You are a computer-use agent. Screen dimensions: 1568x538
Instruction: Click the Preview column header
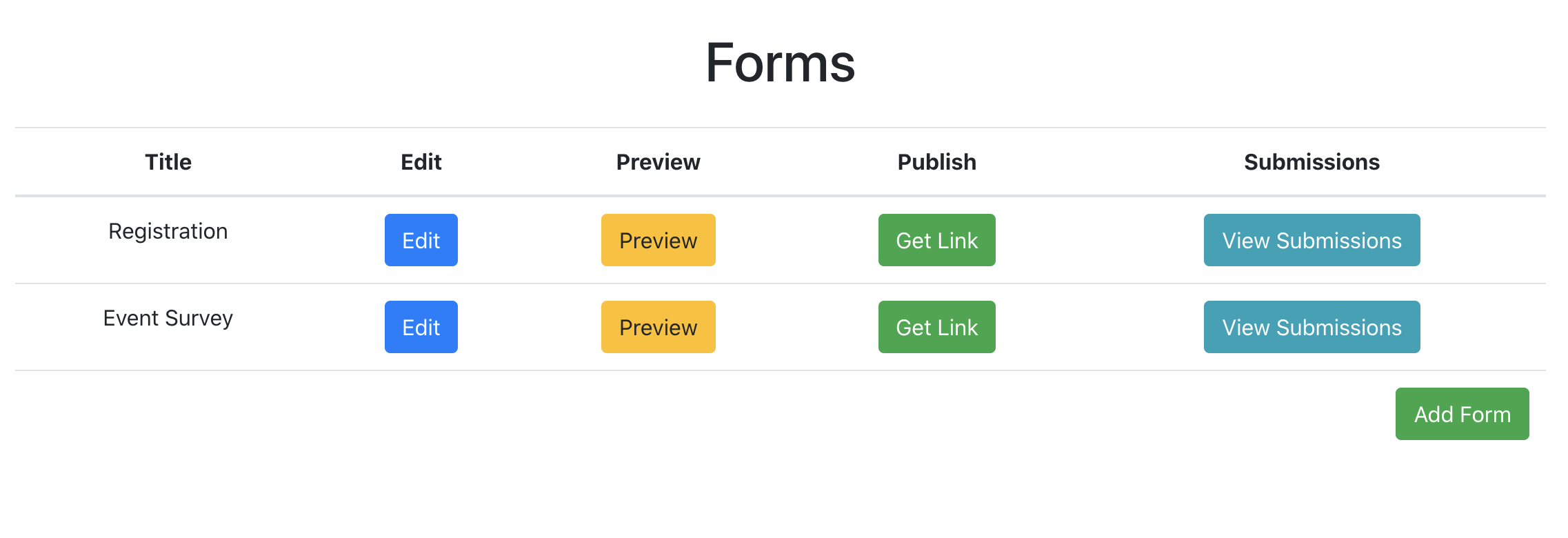click(657, 161)
